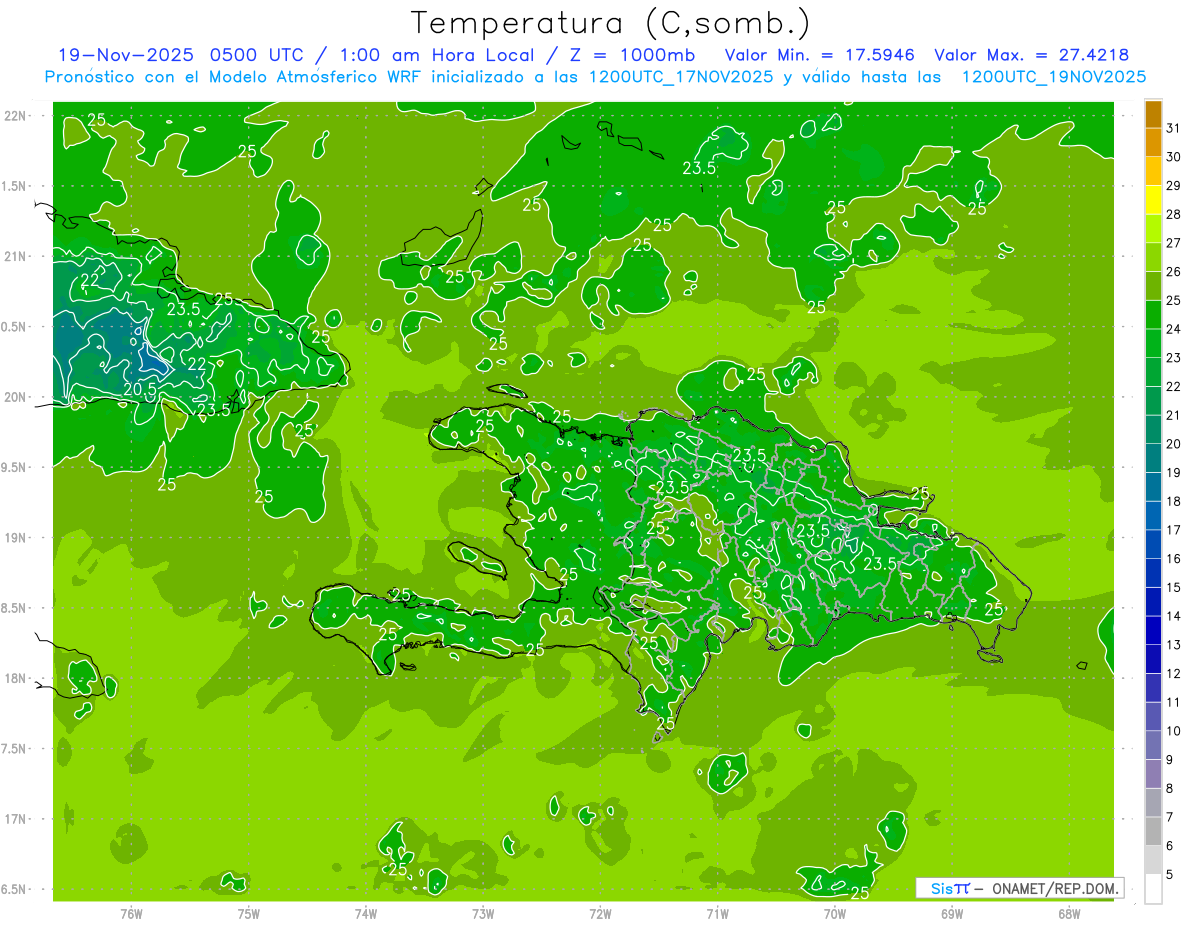Click the "70W" longitude axis label

click(x=834, y=913)
